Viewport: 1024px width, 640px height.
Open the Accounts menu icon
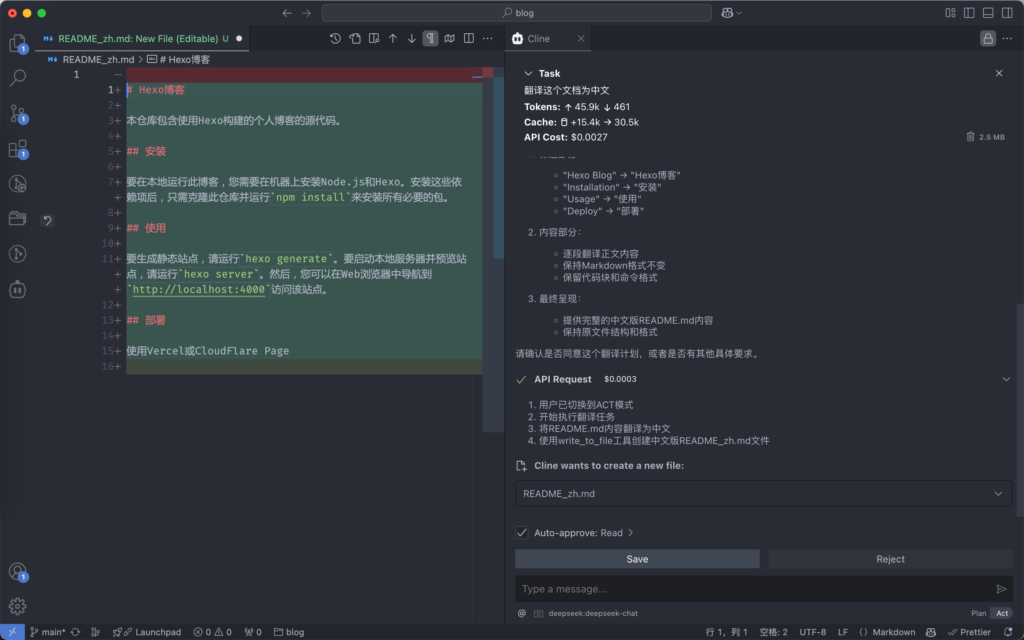(x=18, y=571)
